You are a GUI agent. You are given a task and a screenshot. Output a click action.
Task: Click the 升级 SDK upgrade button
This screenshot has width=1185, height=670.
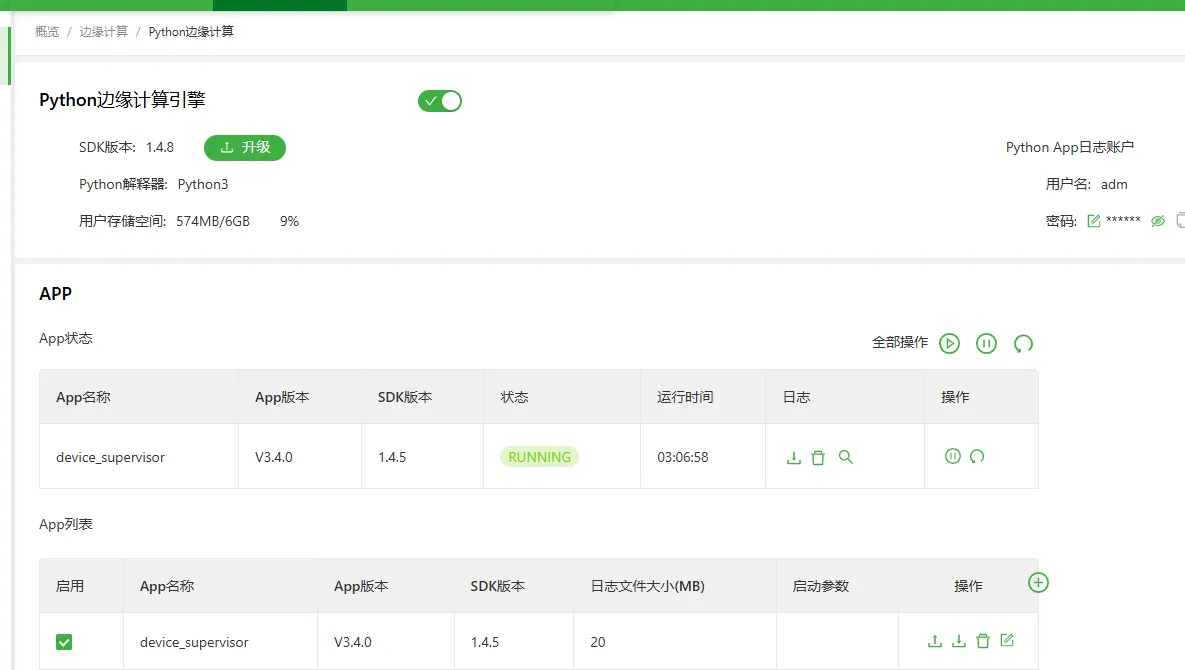245,147
